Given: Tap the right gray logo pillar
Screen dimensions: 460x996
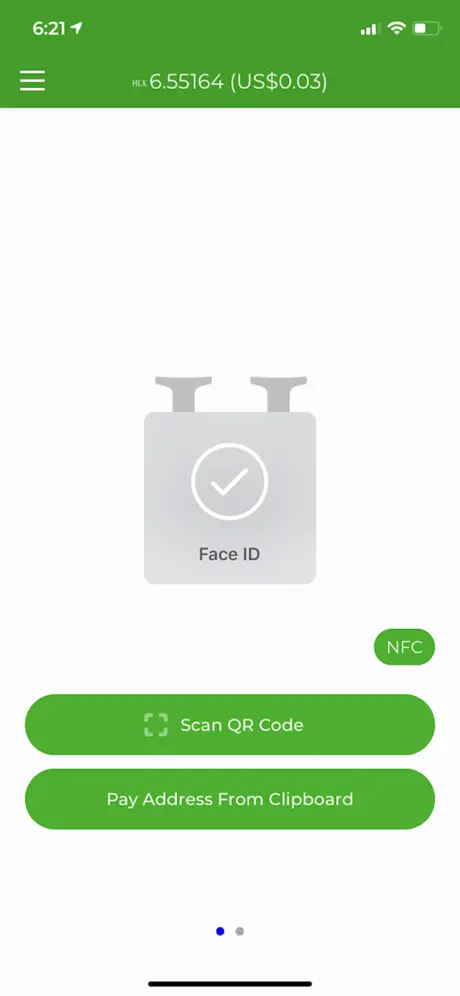Looking at the screenshot, I should coord(278,394).
